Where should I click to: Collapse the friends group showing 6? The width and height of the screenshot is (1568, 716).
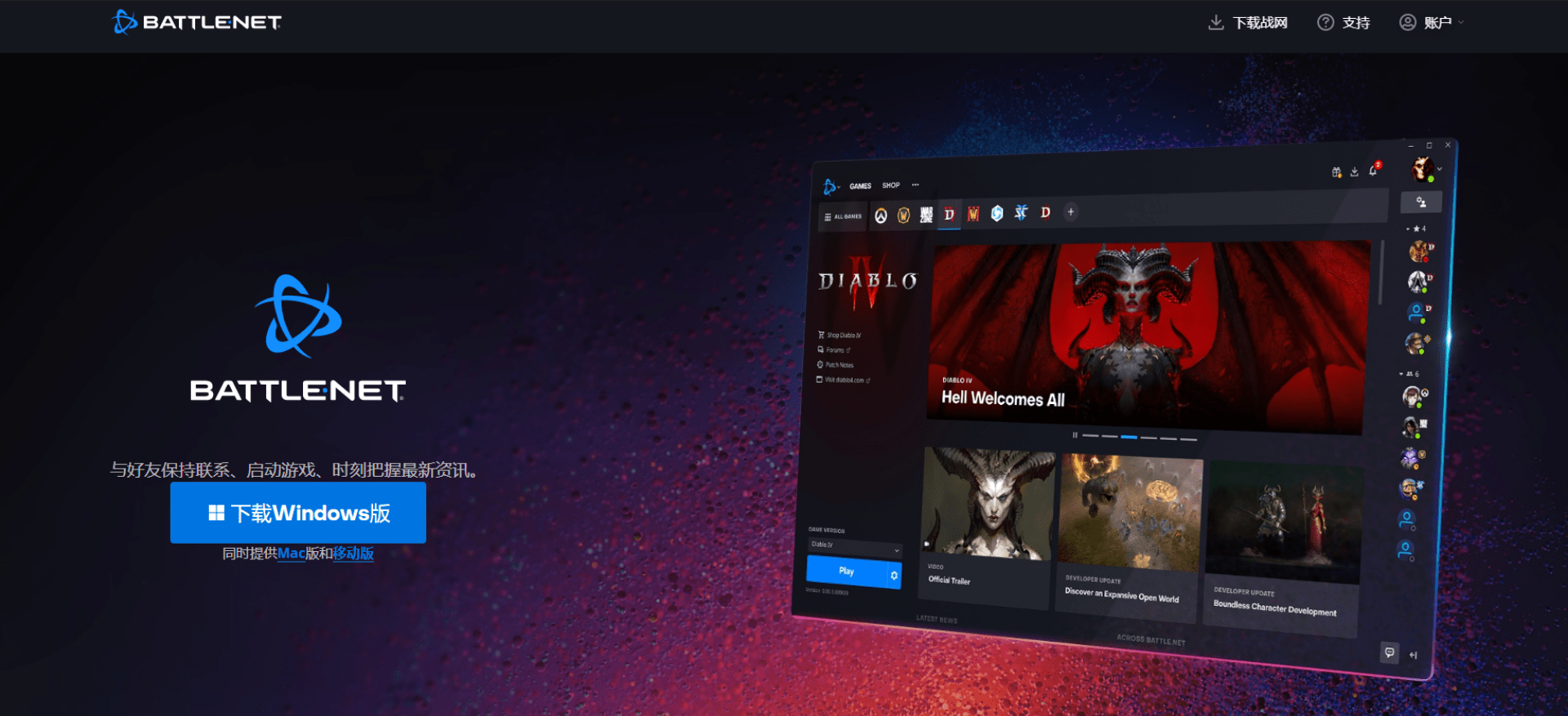(x=1410, y=374)
